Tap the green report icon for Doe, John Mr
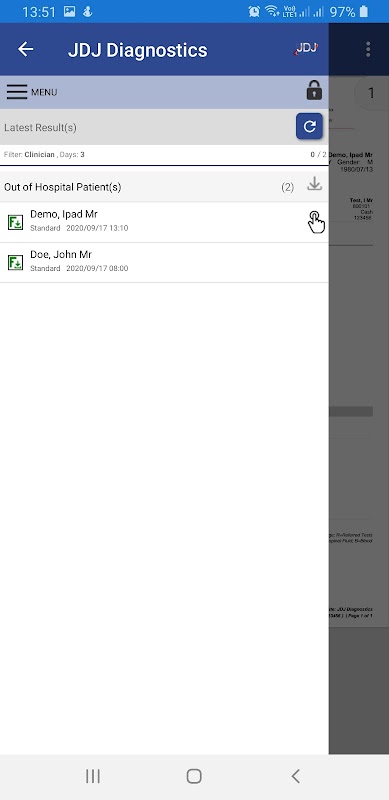 click(15, 262)
